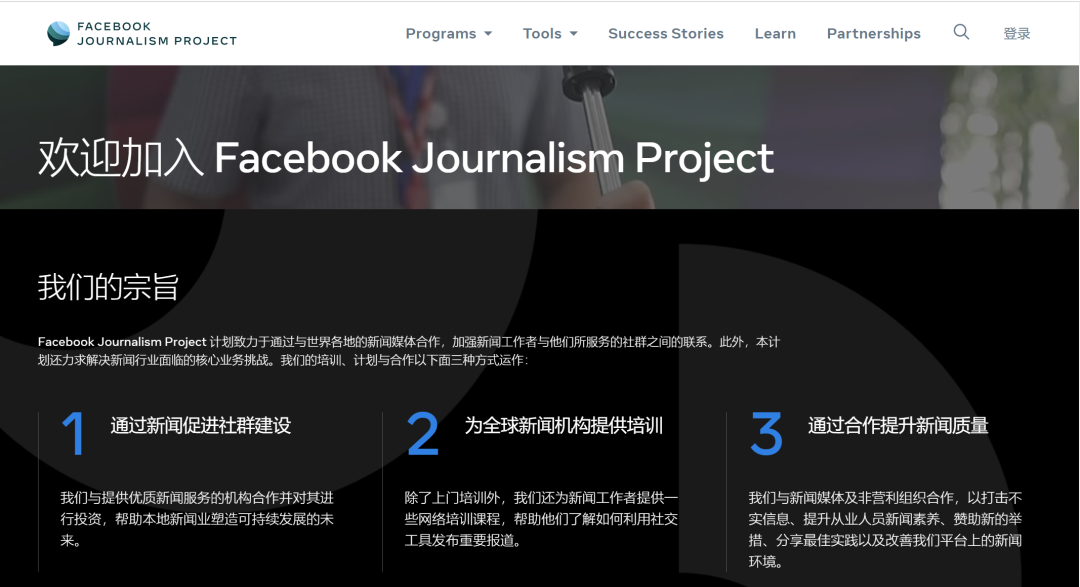Open the Programs menu
The image size is (1080, 587).
[448, 34]
